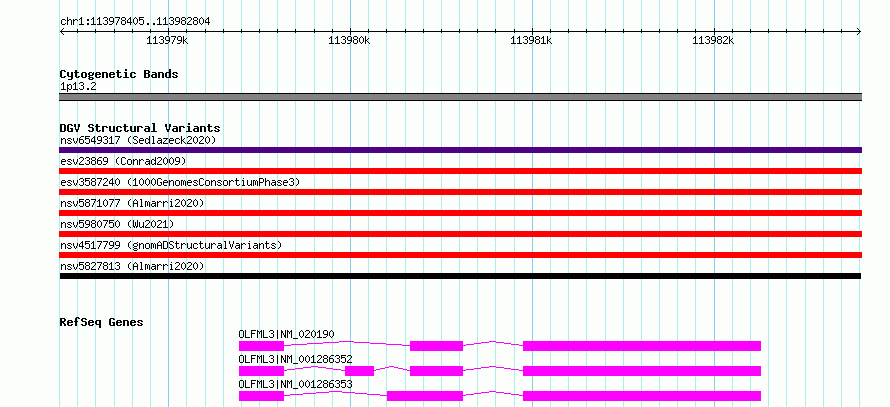Open variant nsv5980750 (Wu2021) label
Image resolution: width=890 pixels, height=407 pixels.
[x=117, y=224]
